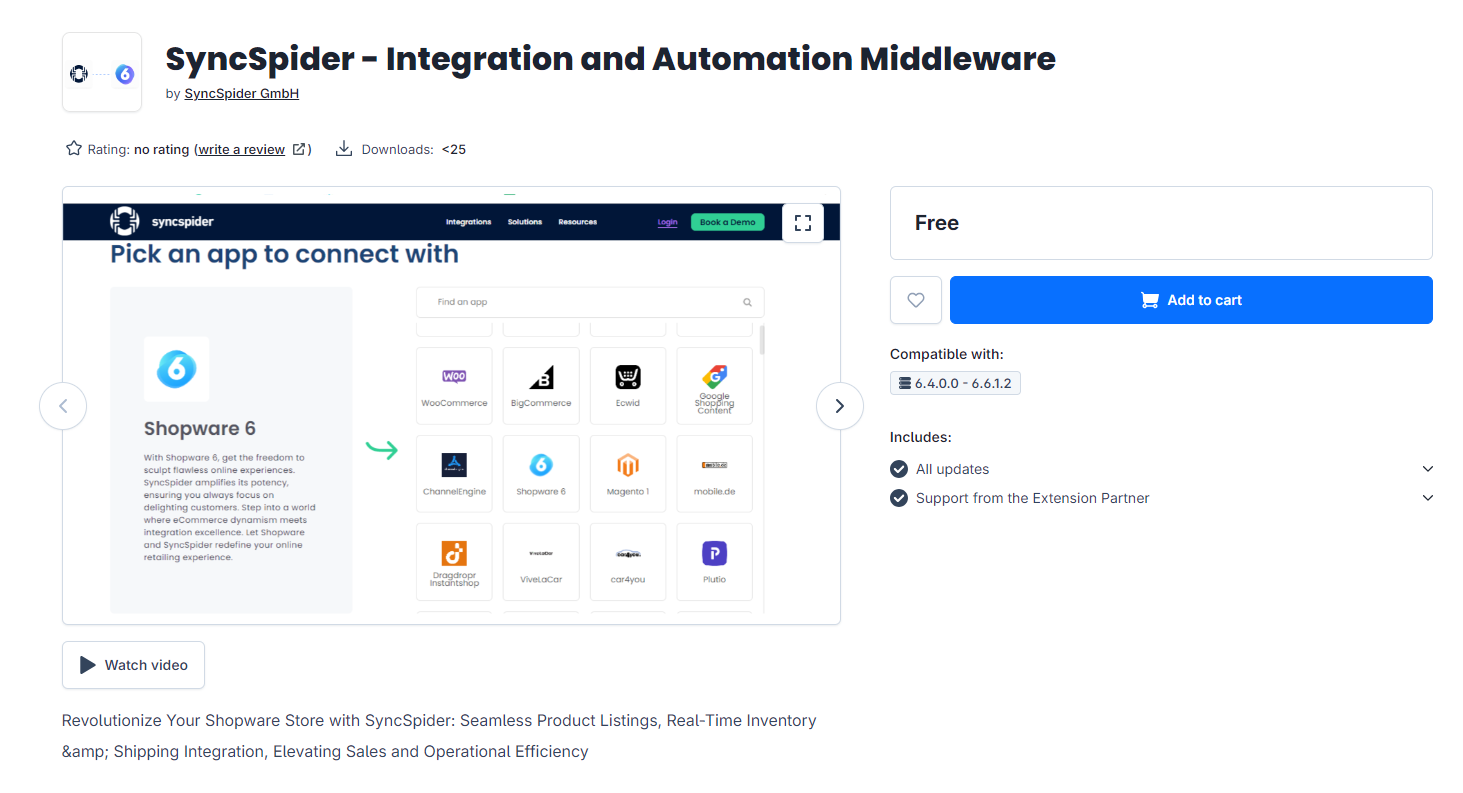Click the downloads count '<25'
This screenshot has width=1463, height=793.
[x=454, y=149]
